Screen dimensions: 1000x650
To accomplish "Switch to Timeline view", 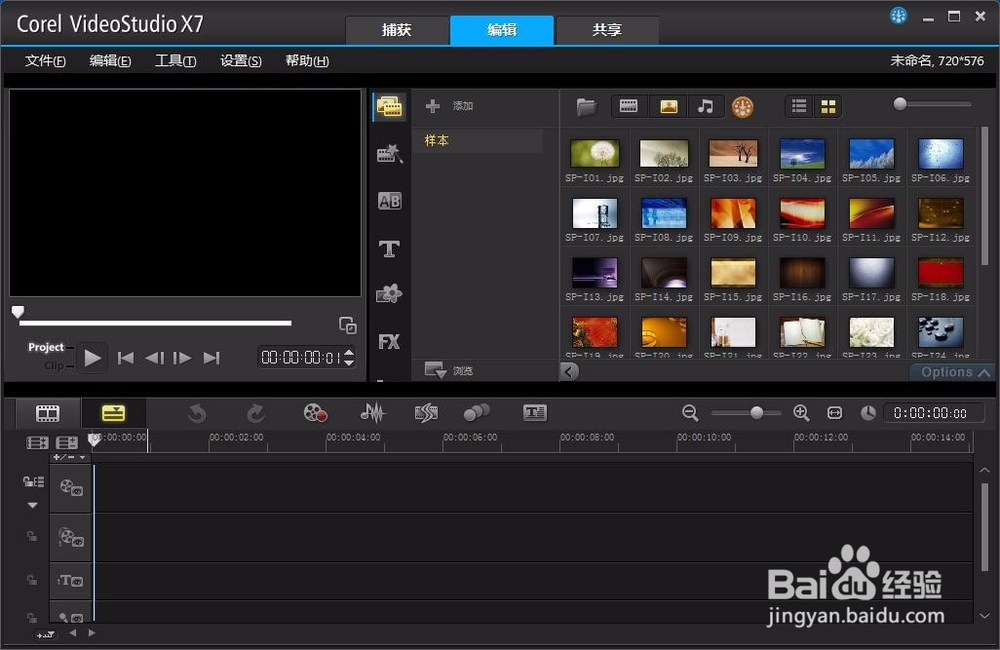I will pyautogui.click(x=113, y=413).
